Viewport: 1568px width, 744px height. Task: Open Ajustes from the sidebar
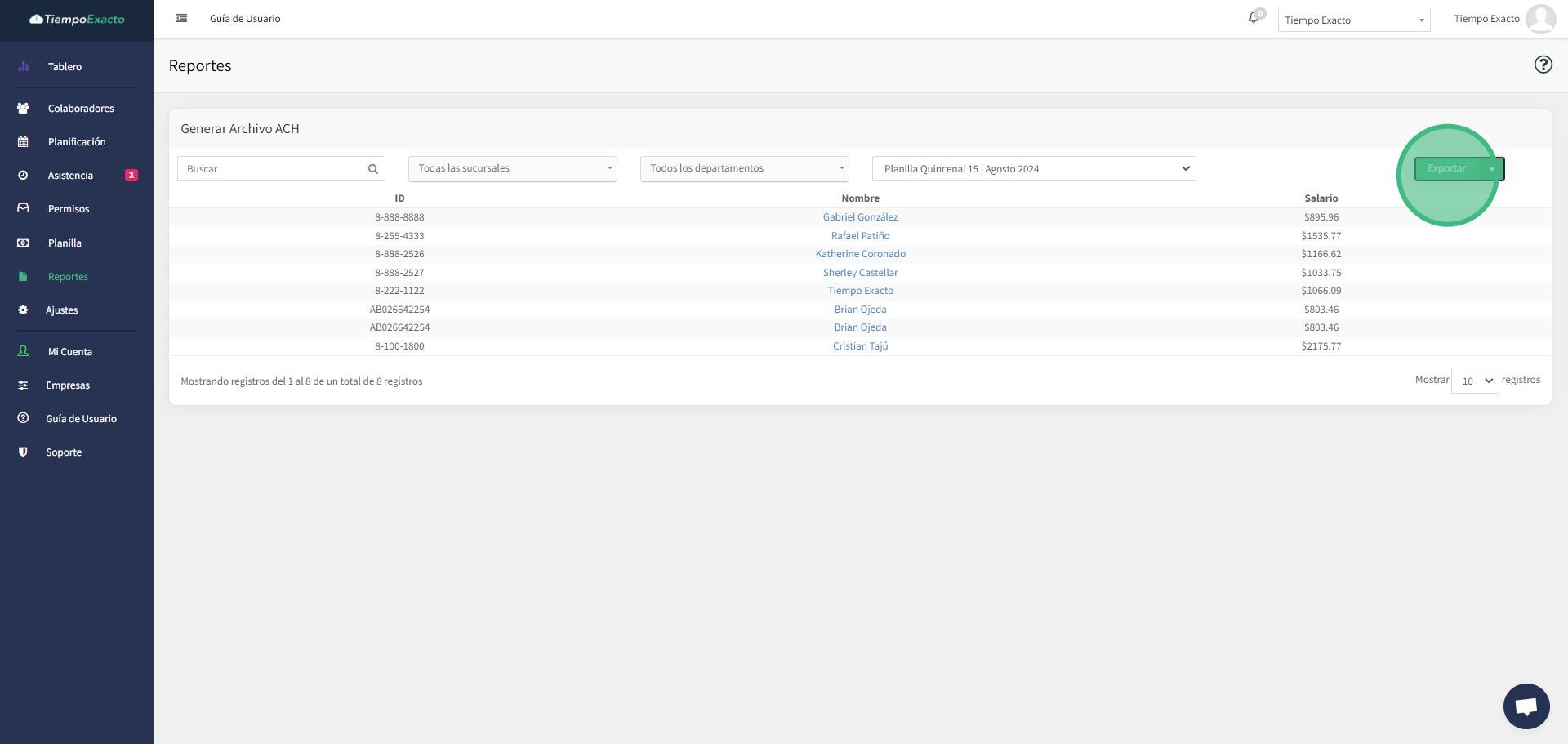tap(62, 310)
